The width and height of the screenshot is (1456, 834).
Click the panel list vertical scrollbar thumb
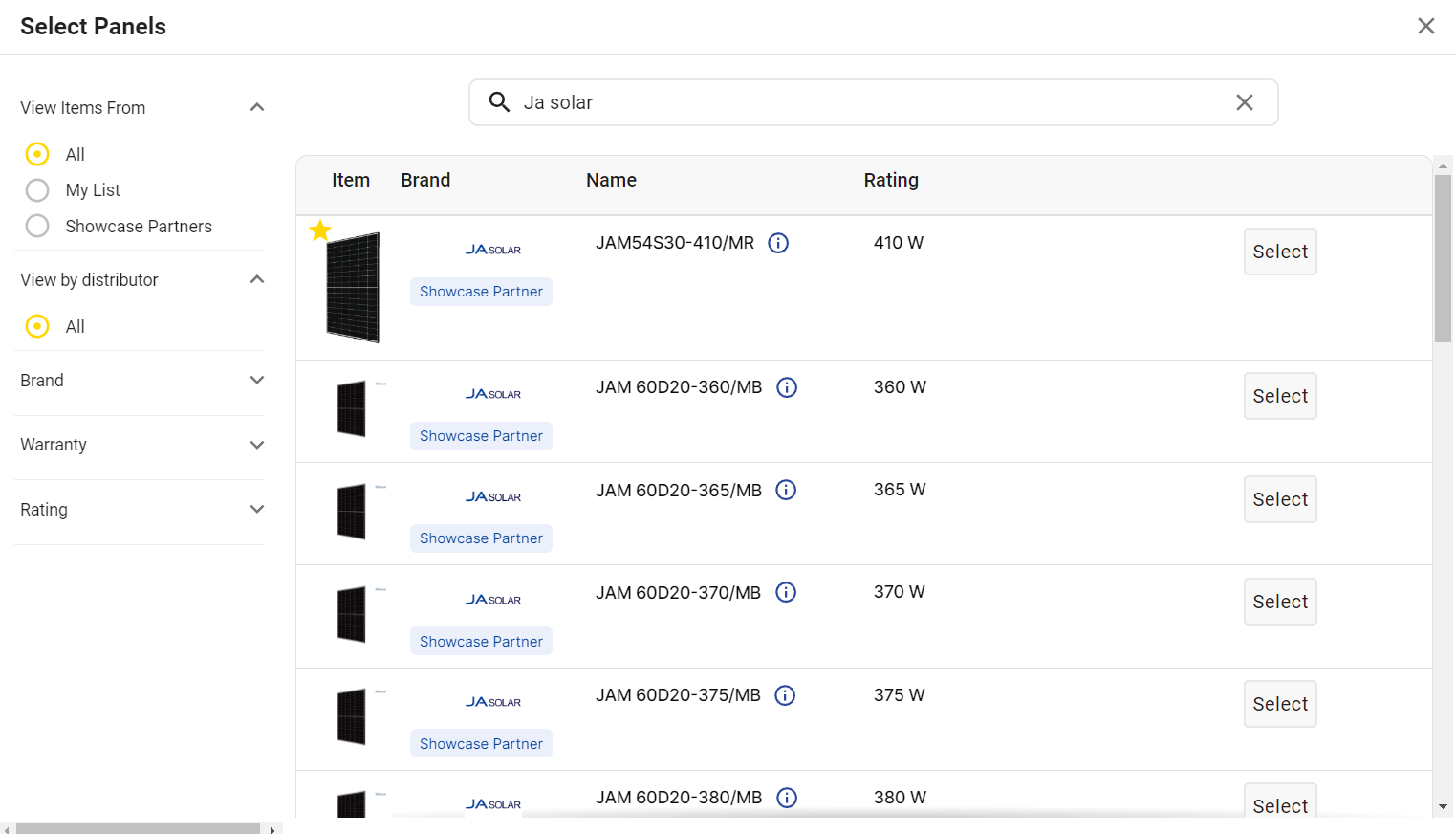pyautogui.click(x=1443, y=258)
